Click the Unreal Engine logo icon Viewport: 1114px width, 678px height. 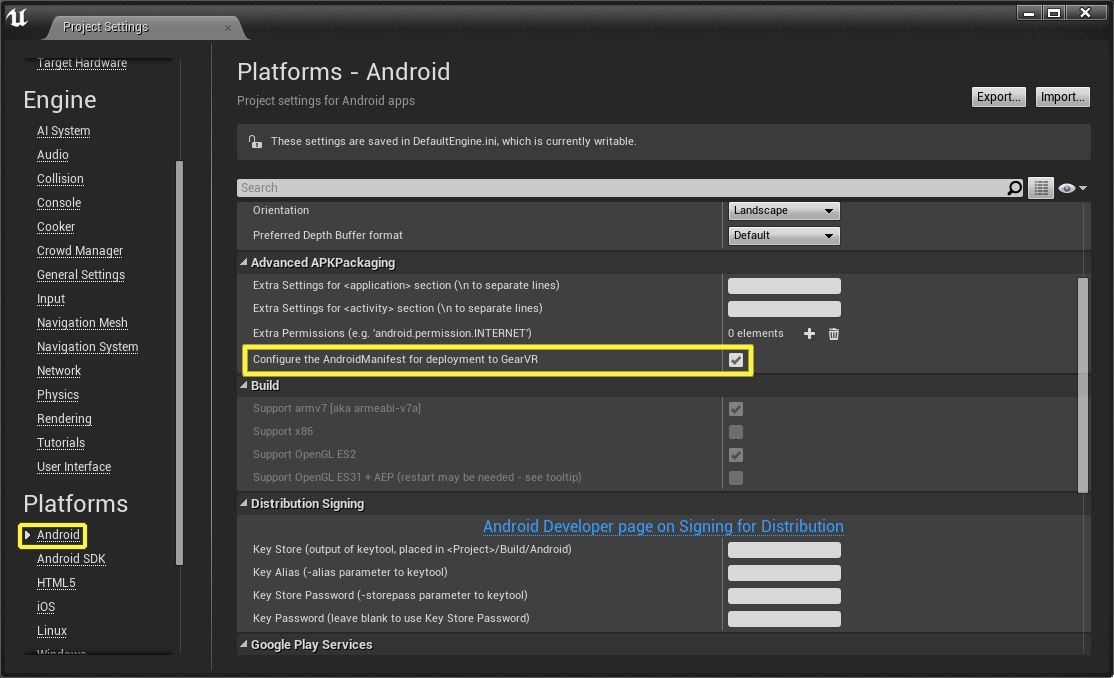click(16, 17)
